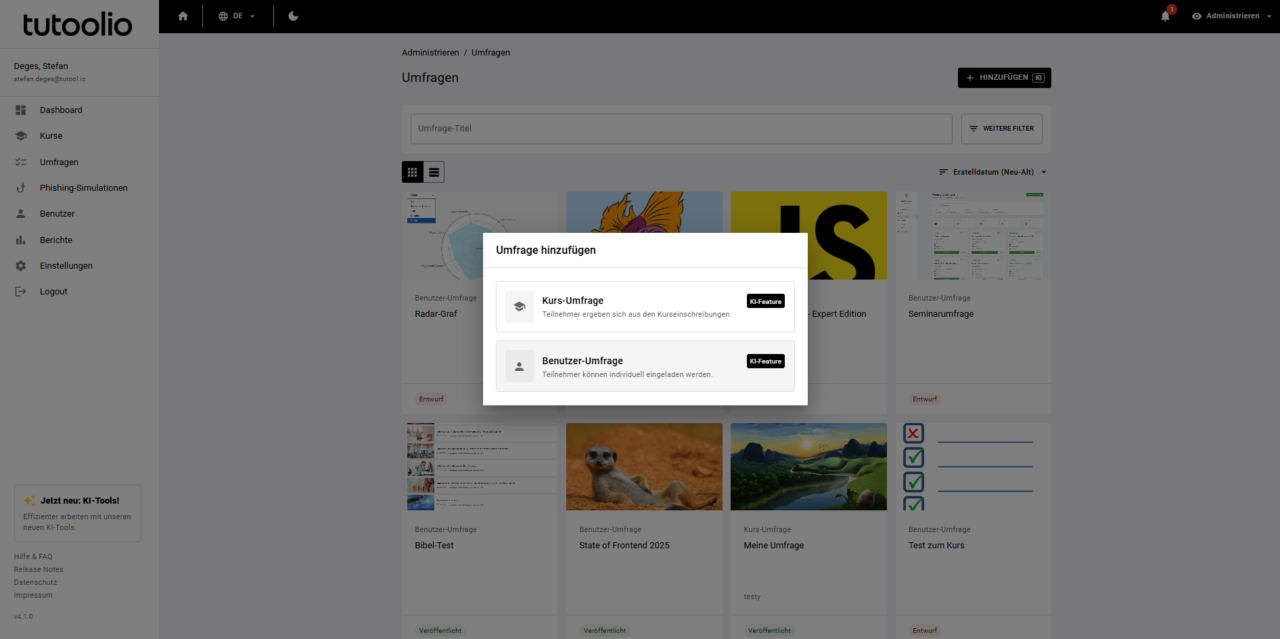Screen dimensions: 1280x639
Task: Open the notifications bell
Action: (x=1165, y=16)
